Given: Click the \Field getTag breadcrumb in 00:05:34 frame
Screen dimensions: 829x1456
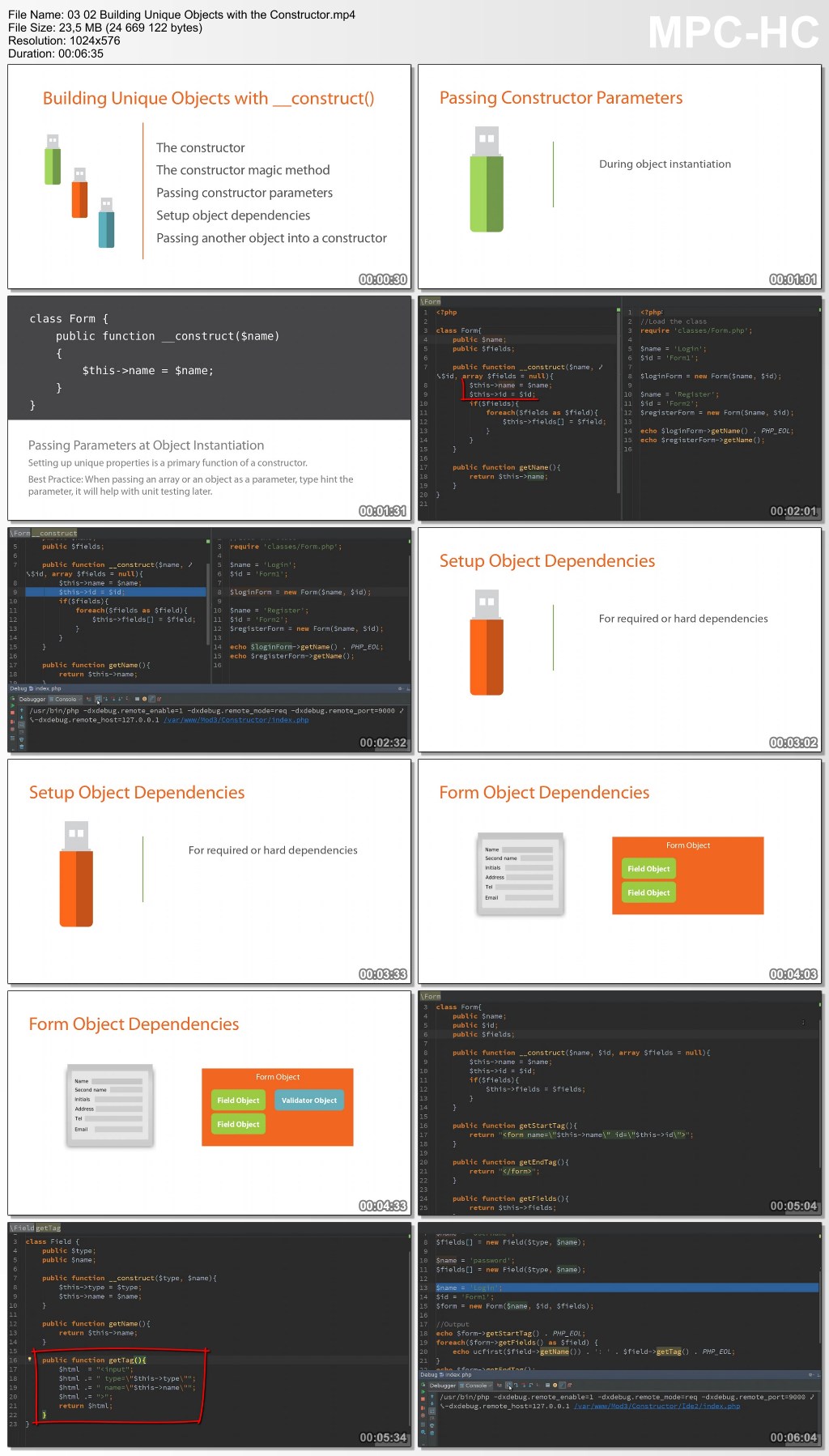Looking at the screenshot, I should (x=36, y=1228).
